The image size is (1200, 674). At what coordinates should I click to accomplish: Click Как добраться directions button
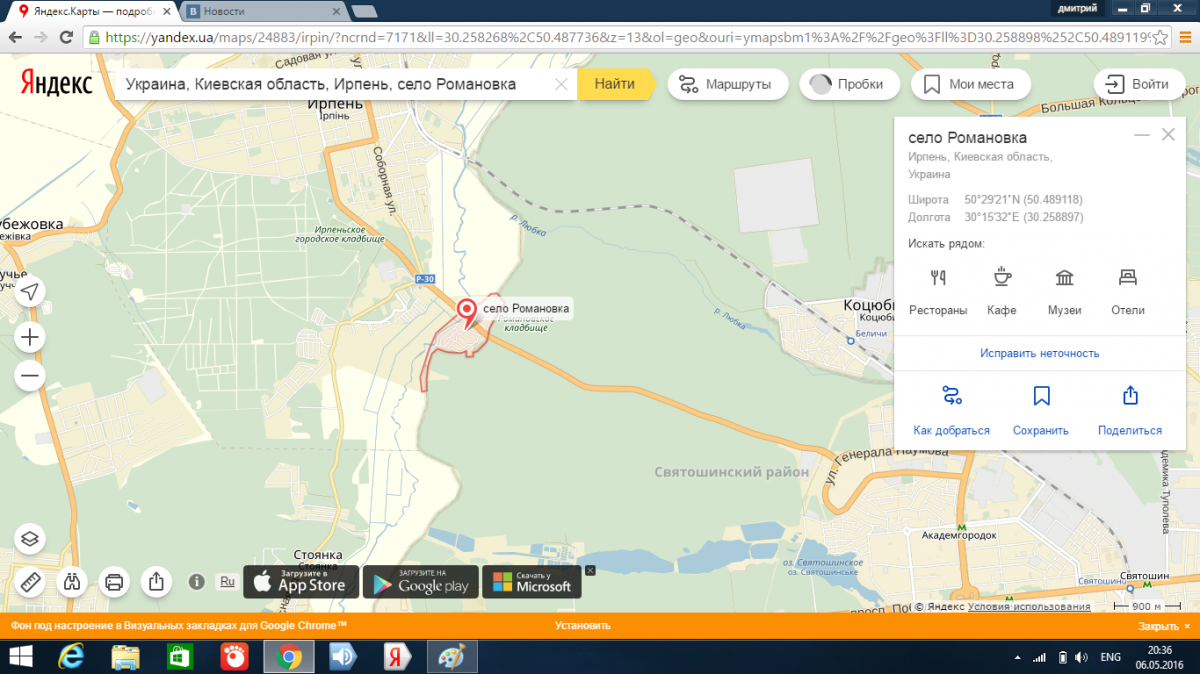[x=951, y=410]
